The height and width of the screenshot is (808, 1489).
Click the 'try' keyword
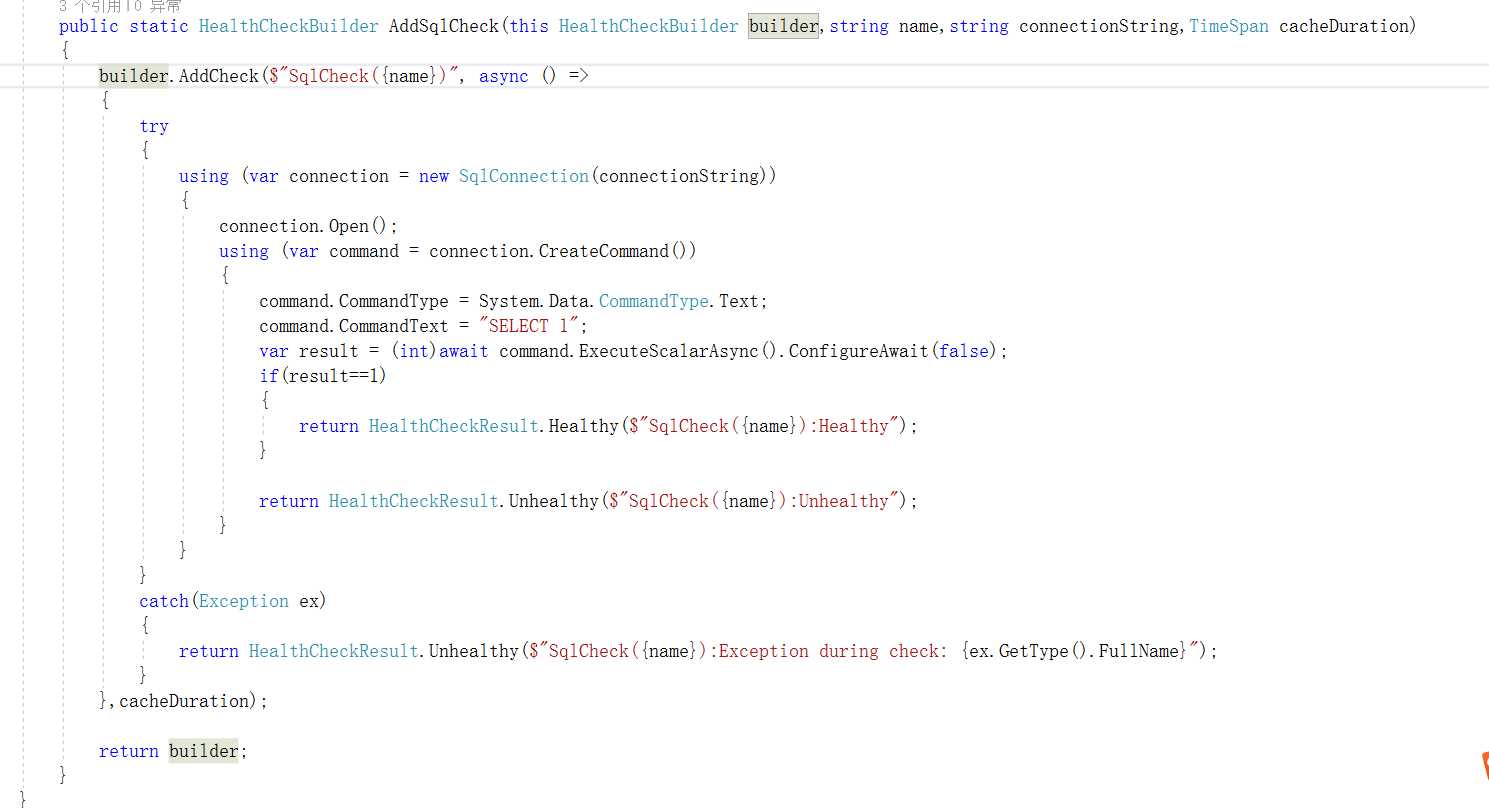coord(154,126)
